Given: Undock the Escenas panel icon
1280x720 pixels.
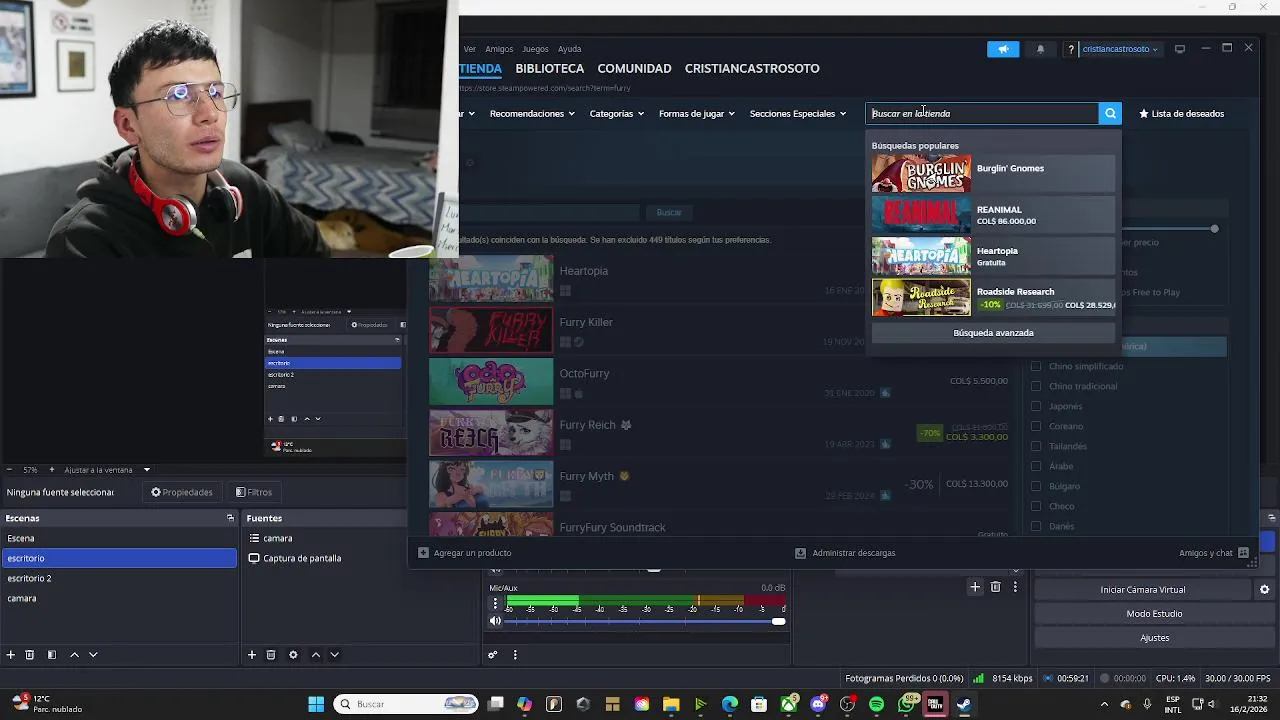Looking at the screenshot, I should (x=230, y=518).
